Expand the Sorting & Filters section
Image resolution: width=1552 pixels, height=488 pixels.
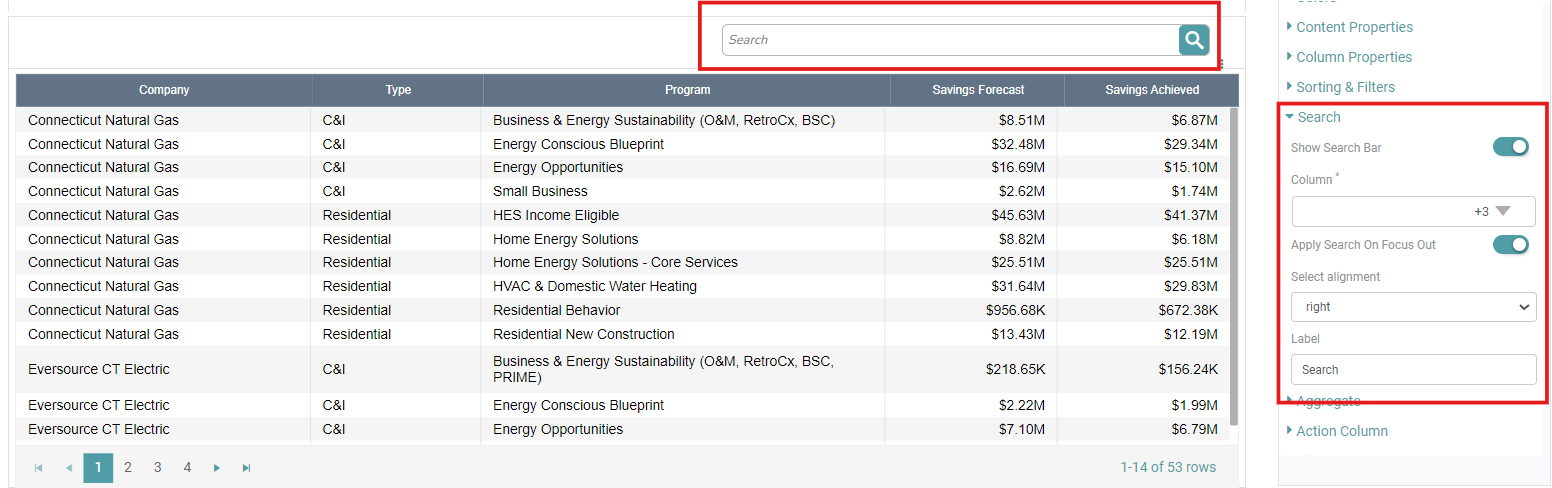click(x=1345, y=87)
